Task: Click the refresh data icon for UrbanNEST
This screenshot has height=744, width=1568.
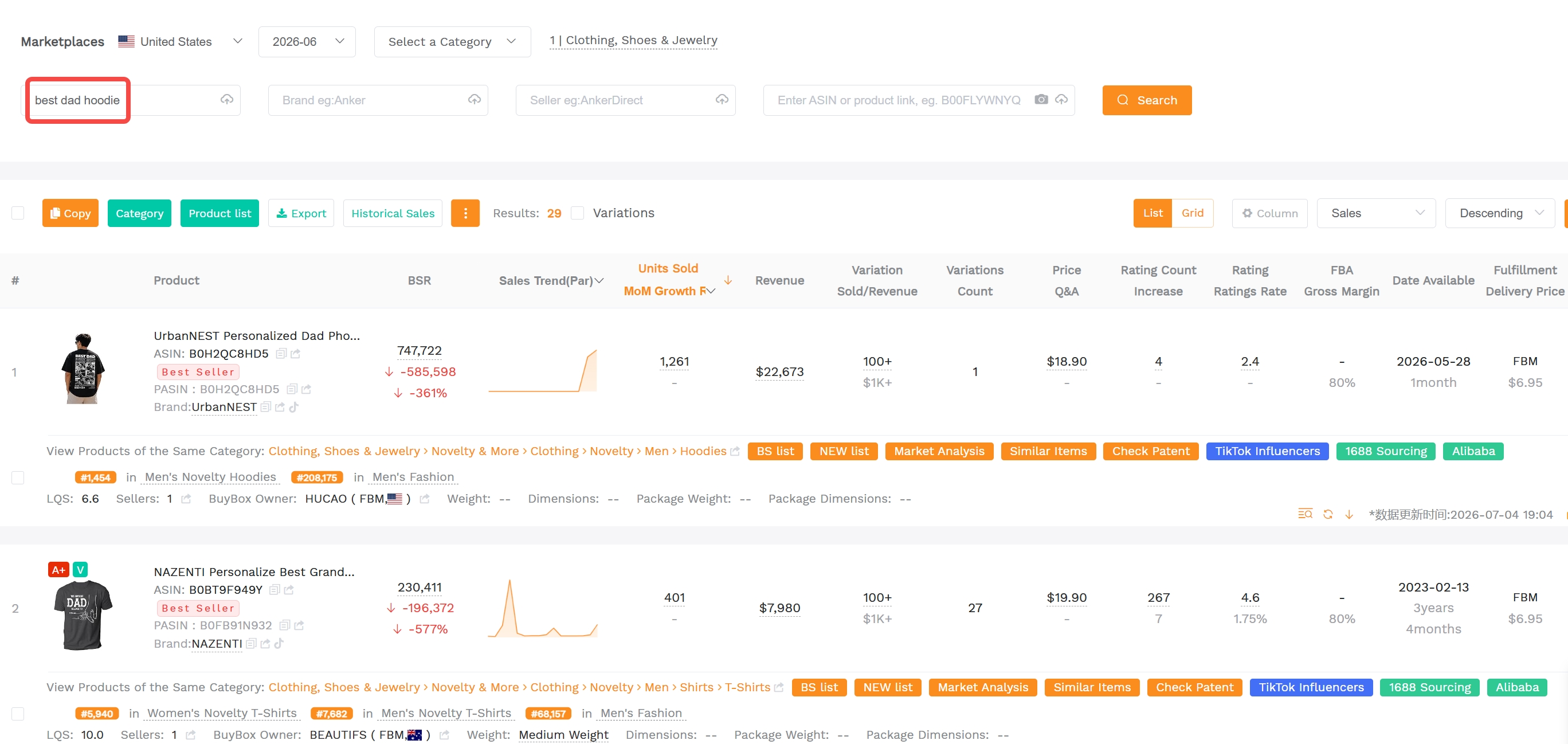Action: 1328,515
